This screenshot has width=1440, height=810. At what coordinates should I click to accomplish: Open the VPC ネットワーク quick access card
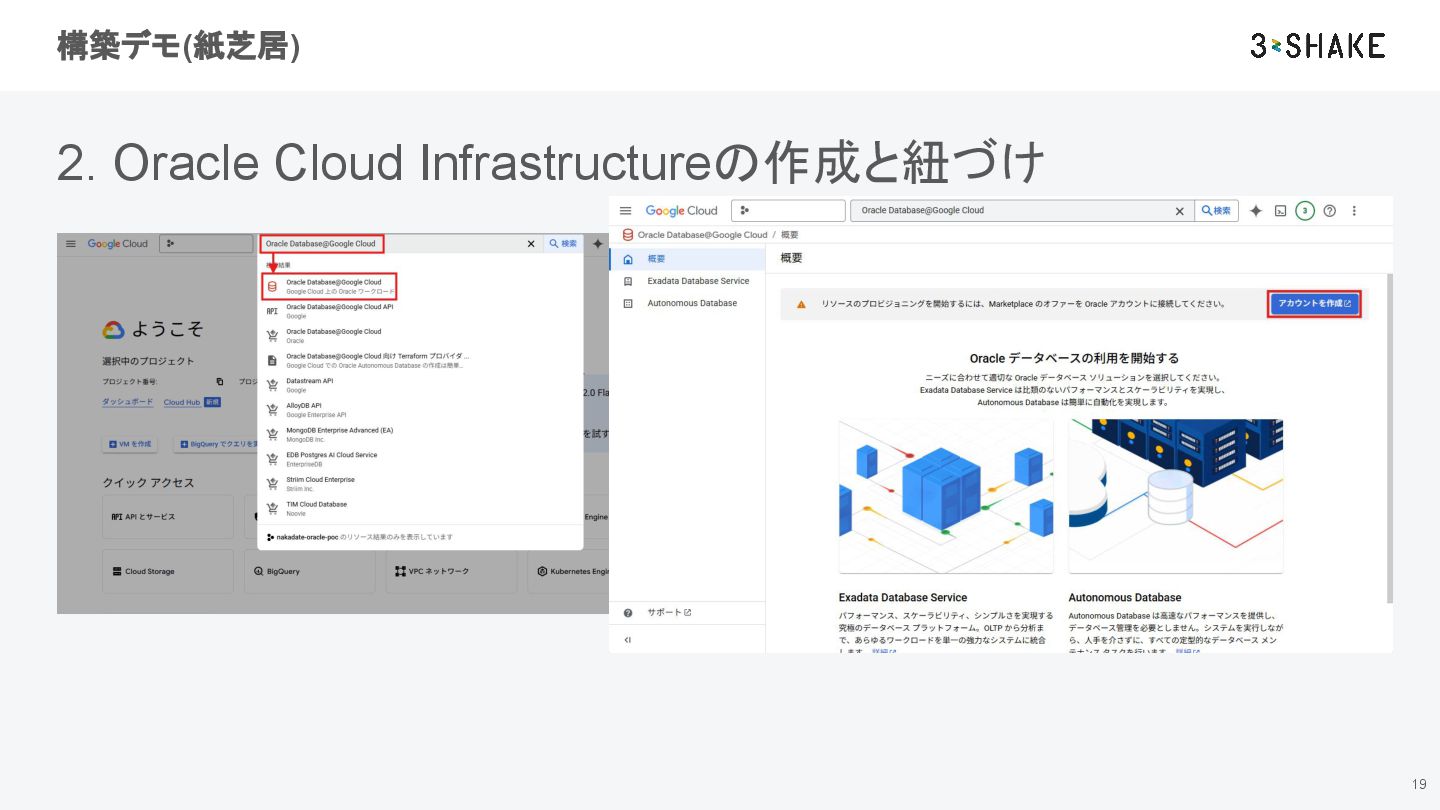(x=452, y=571)
